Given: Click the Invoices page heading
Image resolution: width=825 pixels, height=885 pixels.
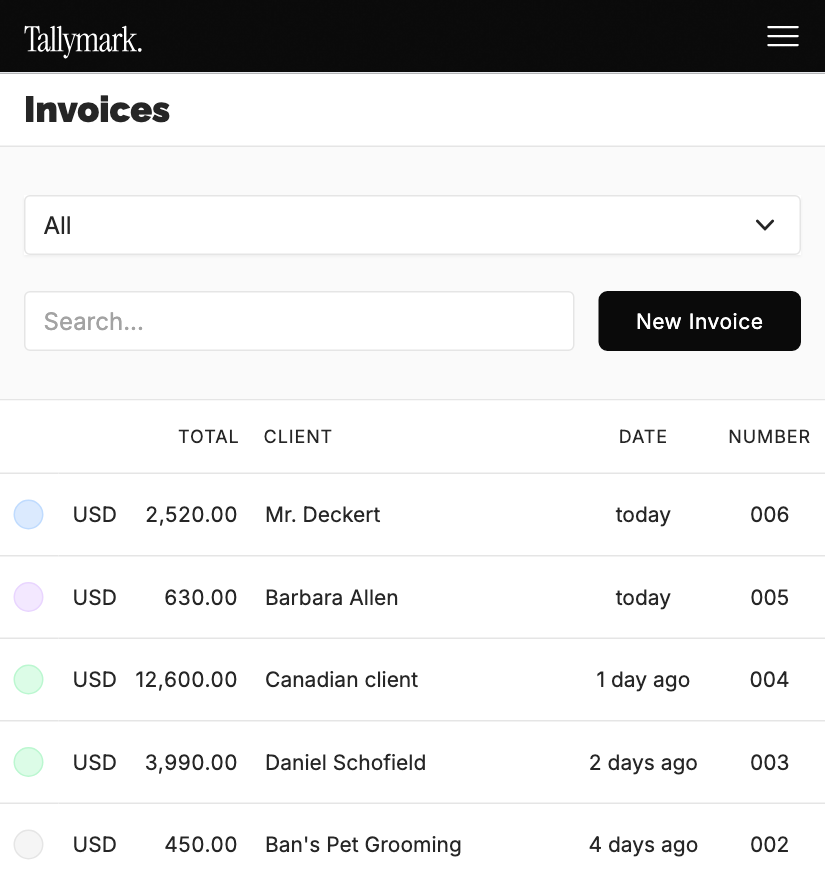Looking at the screenshot, I should pos(97,109).
